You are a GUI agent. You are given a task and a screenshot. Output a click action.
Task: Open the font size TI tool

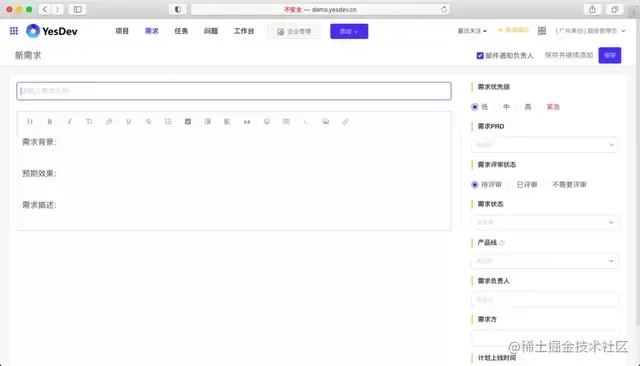pos(89,122)
